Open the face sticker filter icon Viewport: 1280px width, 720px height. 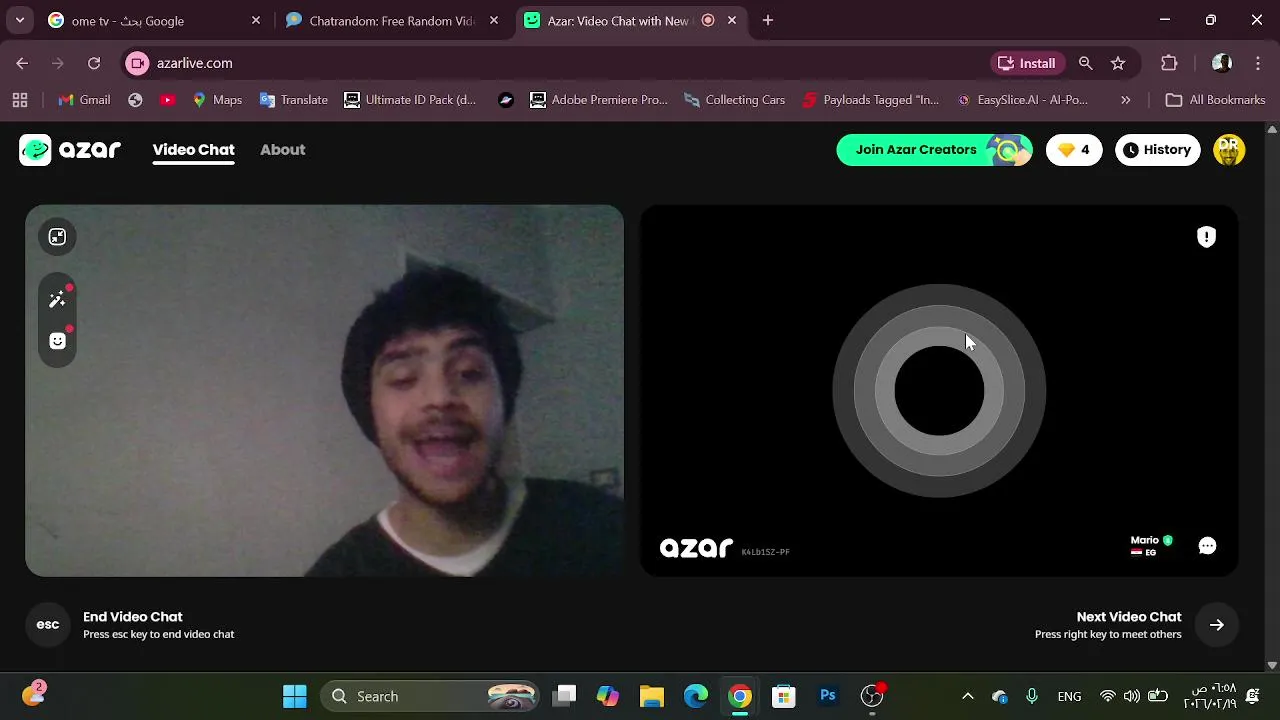click(57, 341)
